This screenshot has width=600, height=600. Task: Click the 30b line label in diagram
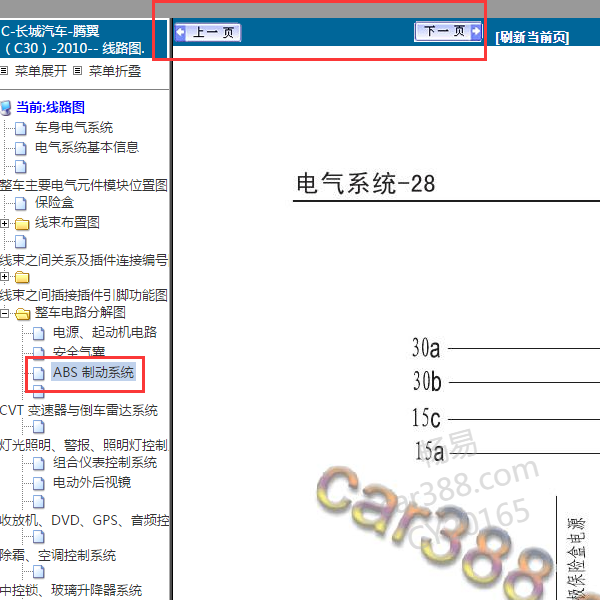(427, 381)
